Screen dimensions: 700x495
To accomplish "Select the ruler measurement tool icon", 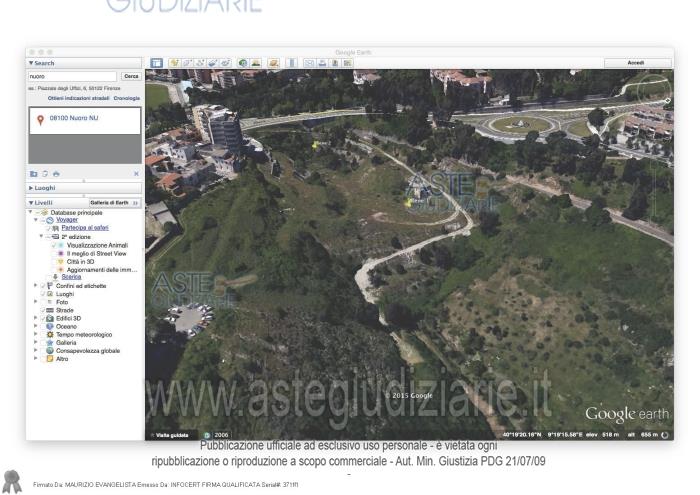I will [x=292, y=63].
